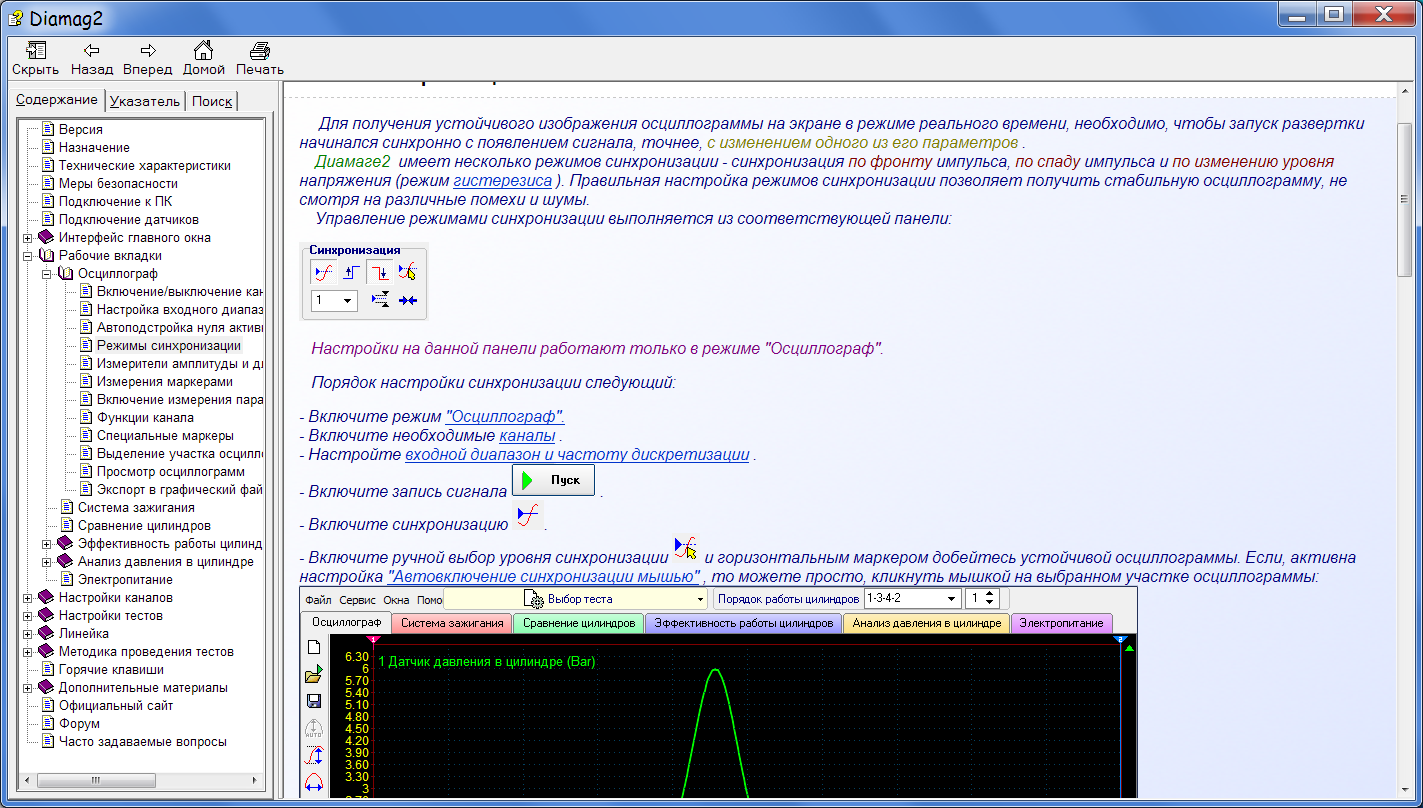Expand Методика проведения тестов node
This screenshot has height=808, width=1423.
click(x=28, y=652)
